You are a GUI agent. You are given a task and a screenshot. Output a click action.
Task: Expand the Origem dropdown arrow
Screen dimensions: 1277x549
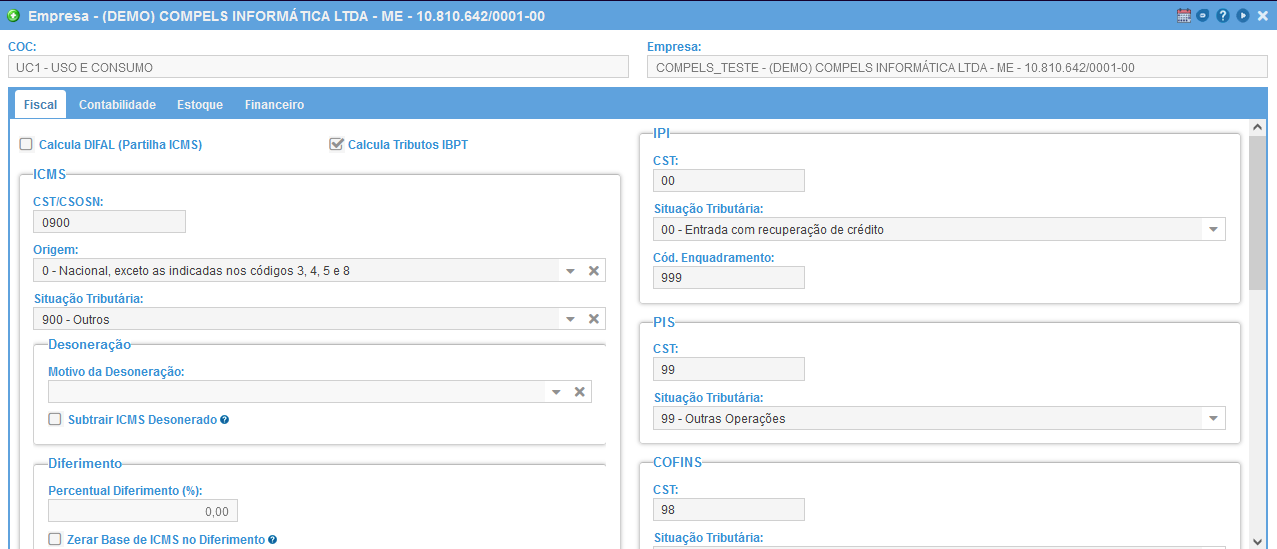pos(570,271)
